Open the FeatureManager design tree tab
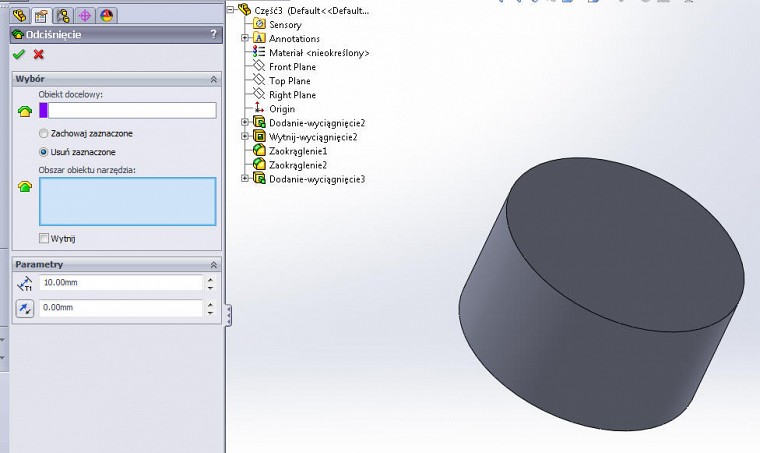This screenshot has width=760, height=453. coord(19,16)
